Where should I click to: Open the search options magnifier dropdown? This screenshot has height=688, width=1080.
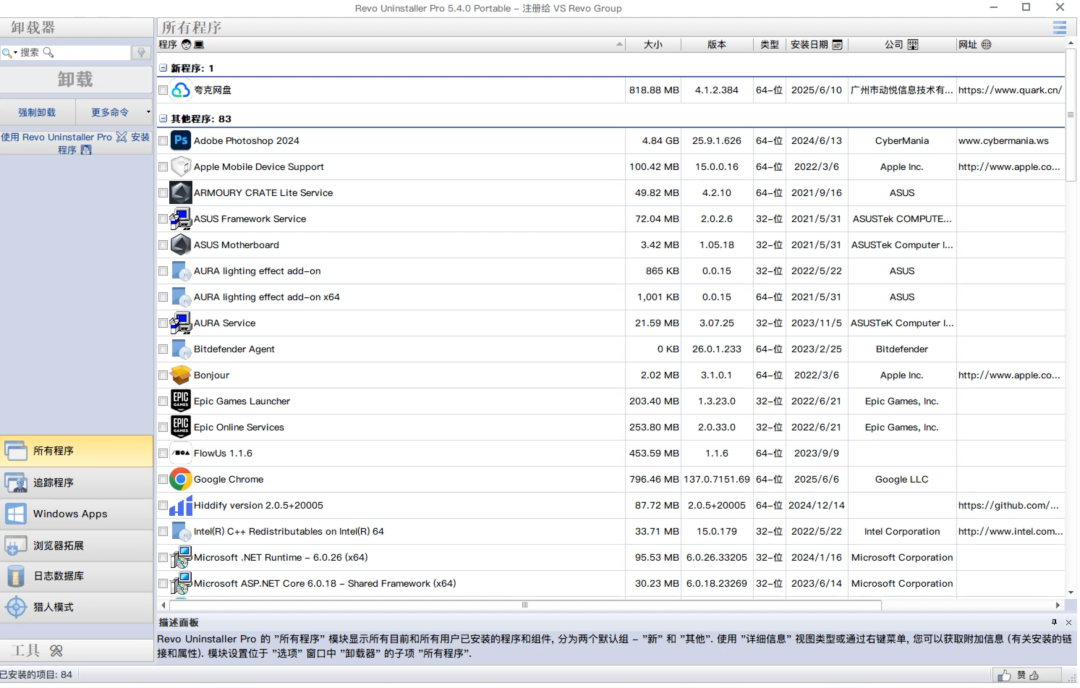(x=10, y=52)
